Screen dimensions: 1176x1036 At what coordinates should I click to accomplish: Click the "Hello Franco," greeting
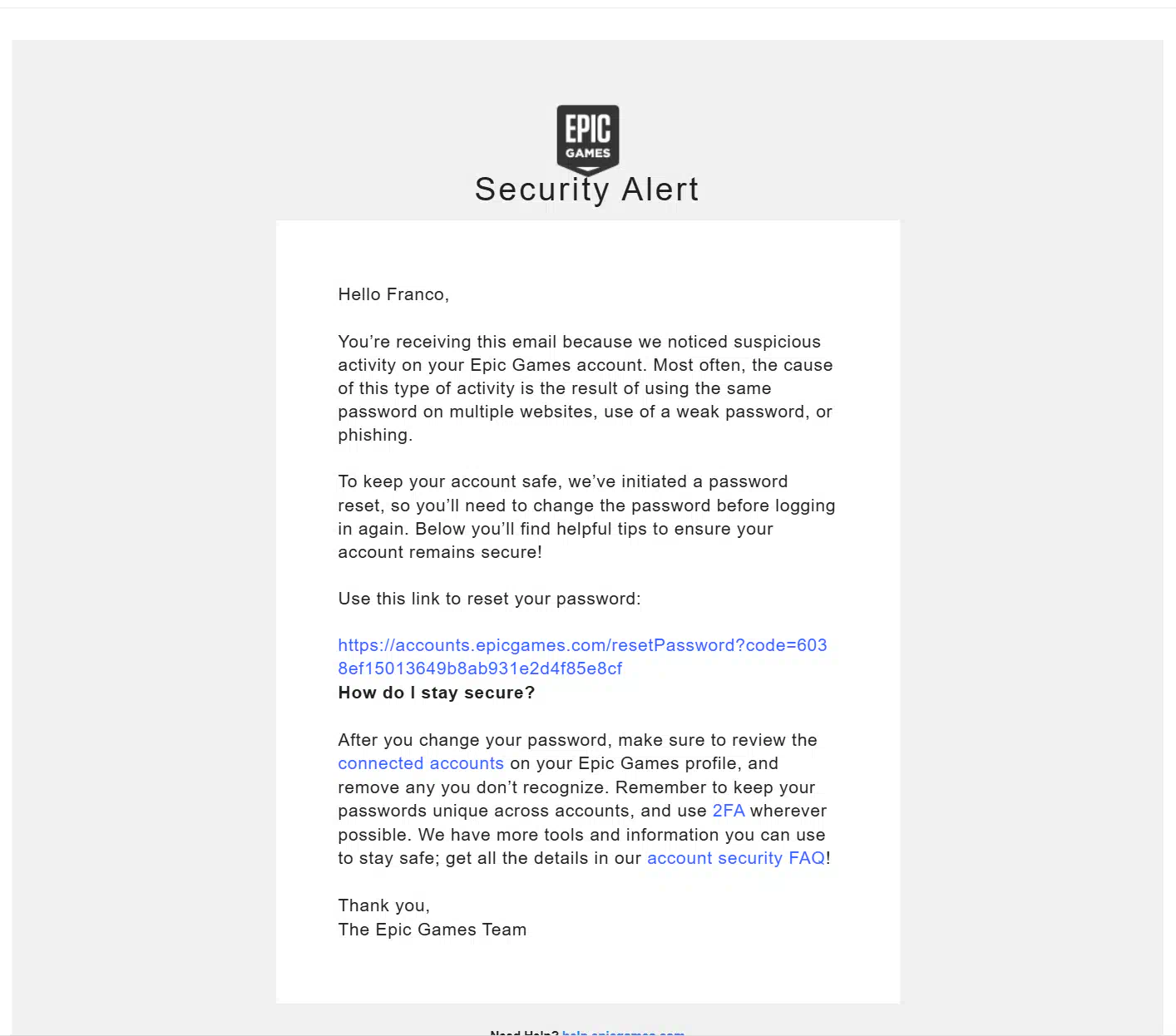[x=393, y=294]
